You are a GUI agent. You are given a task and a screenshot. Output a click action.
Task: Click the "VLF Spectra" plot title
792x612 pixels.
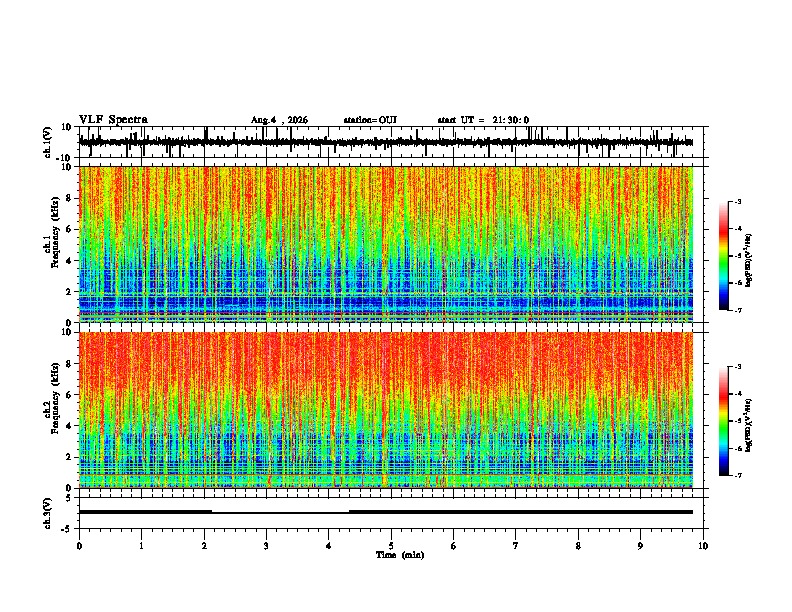click(x=113, y=120)
